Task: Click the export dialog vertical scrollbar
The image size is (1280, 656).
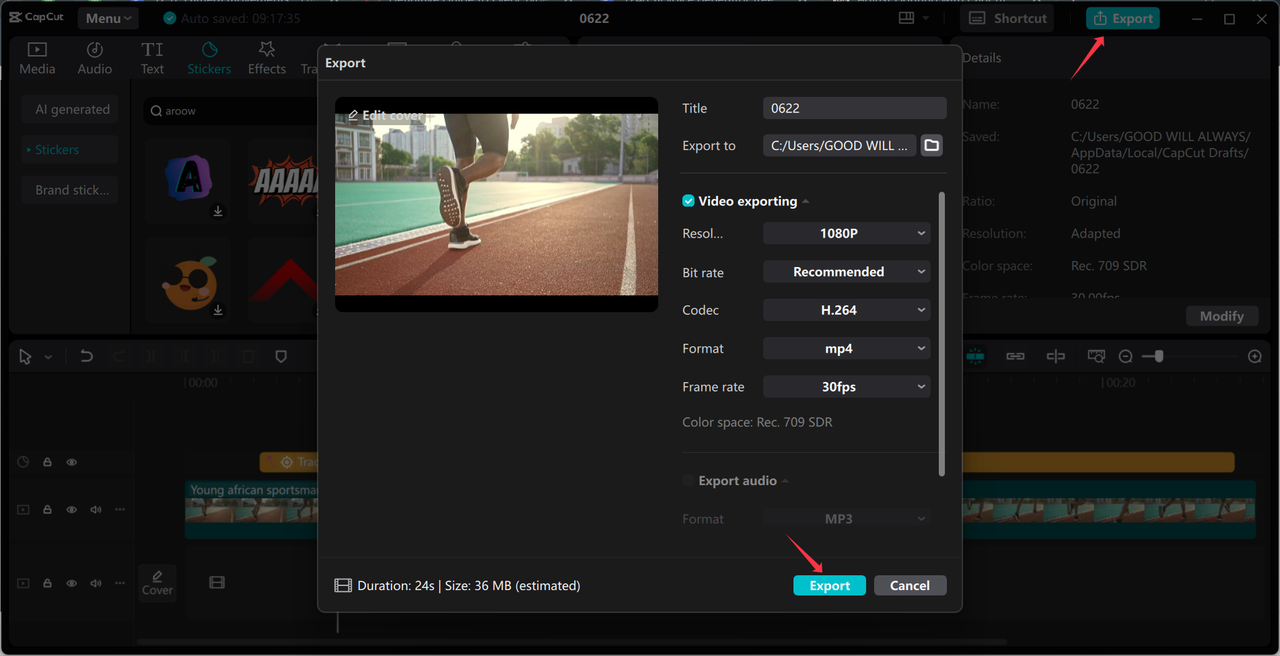Action: point(940,335)
